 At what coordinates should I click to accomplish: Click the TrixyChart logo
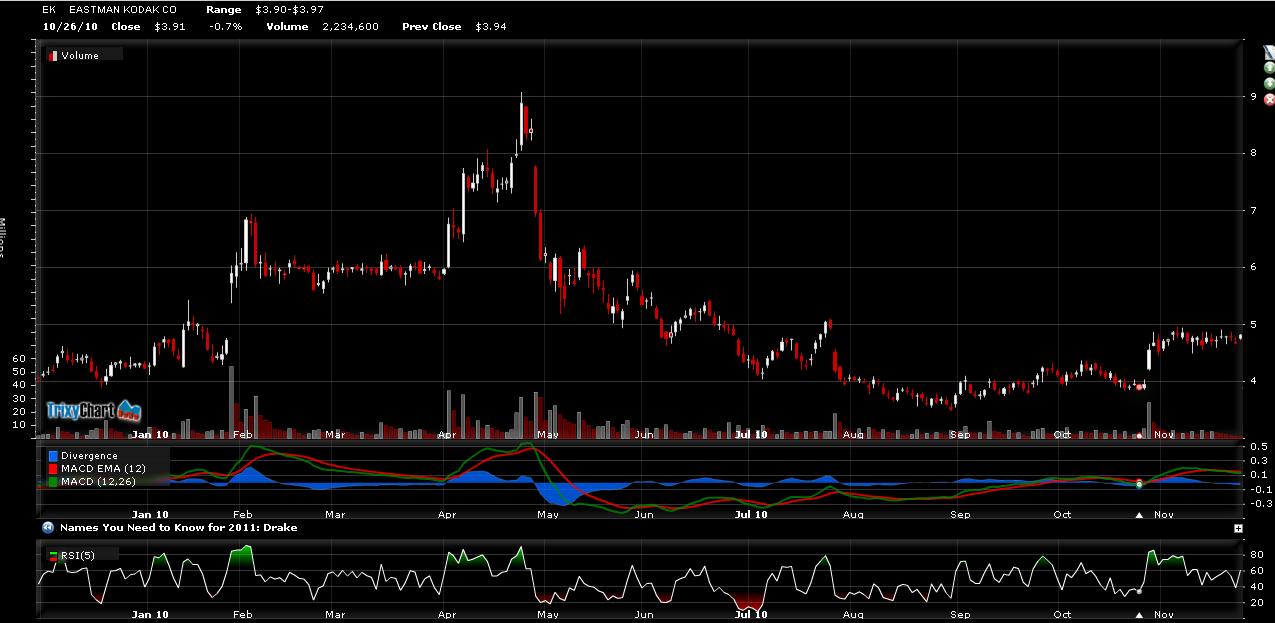tap(94, 410)
